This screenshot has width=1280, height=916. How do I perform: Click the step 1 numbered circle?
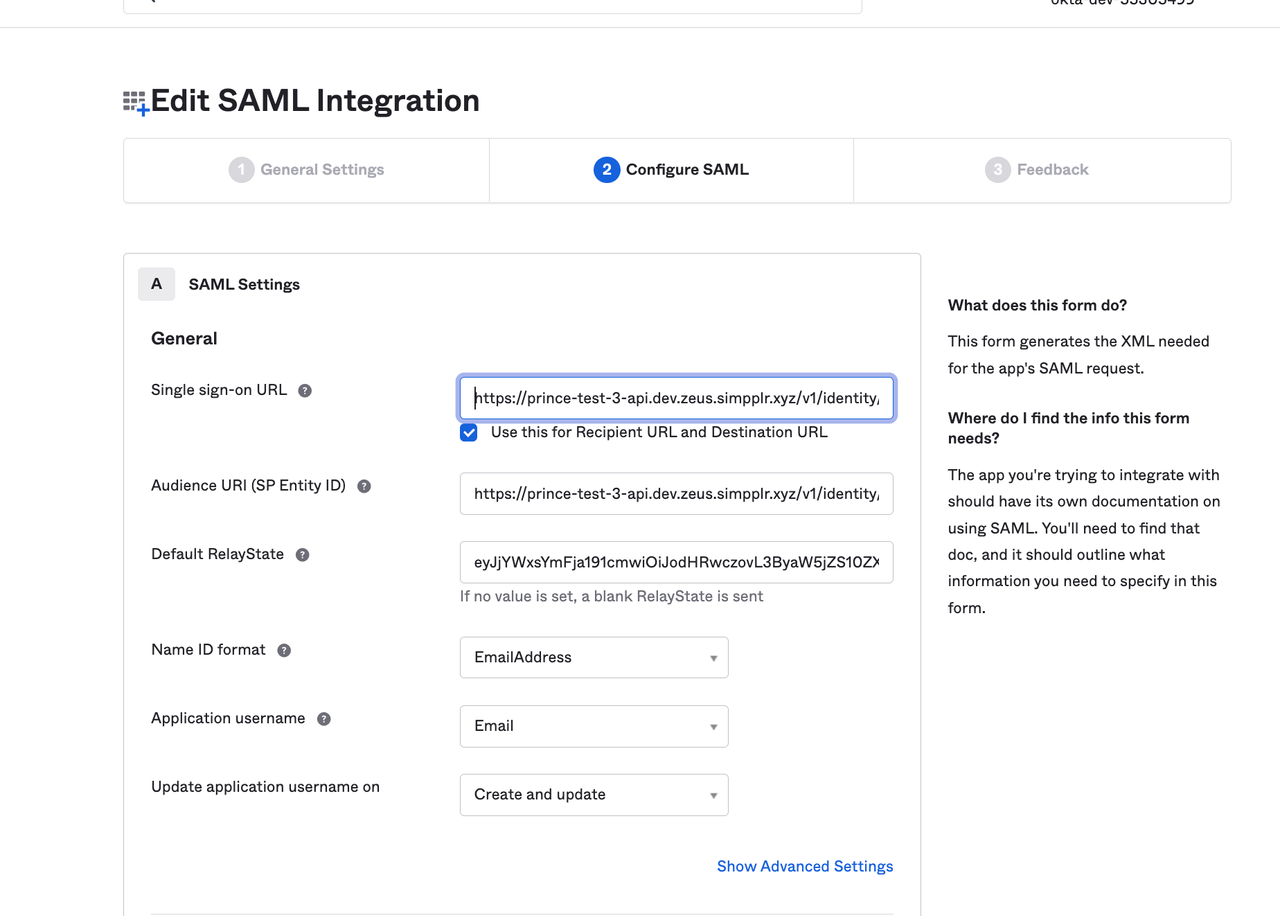[x=241, y=169]
